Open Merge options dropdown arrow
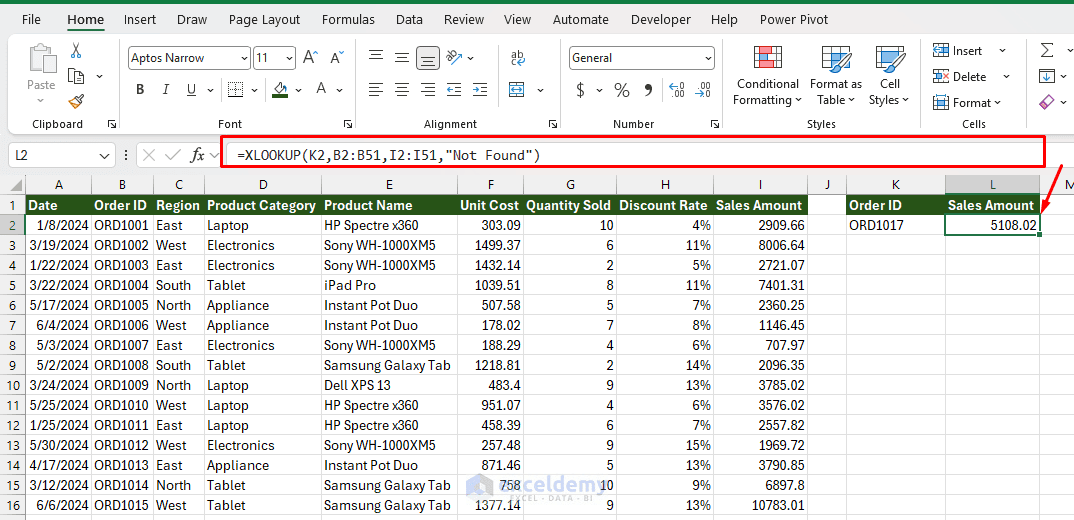The image size is (1074, 520). 540,90
